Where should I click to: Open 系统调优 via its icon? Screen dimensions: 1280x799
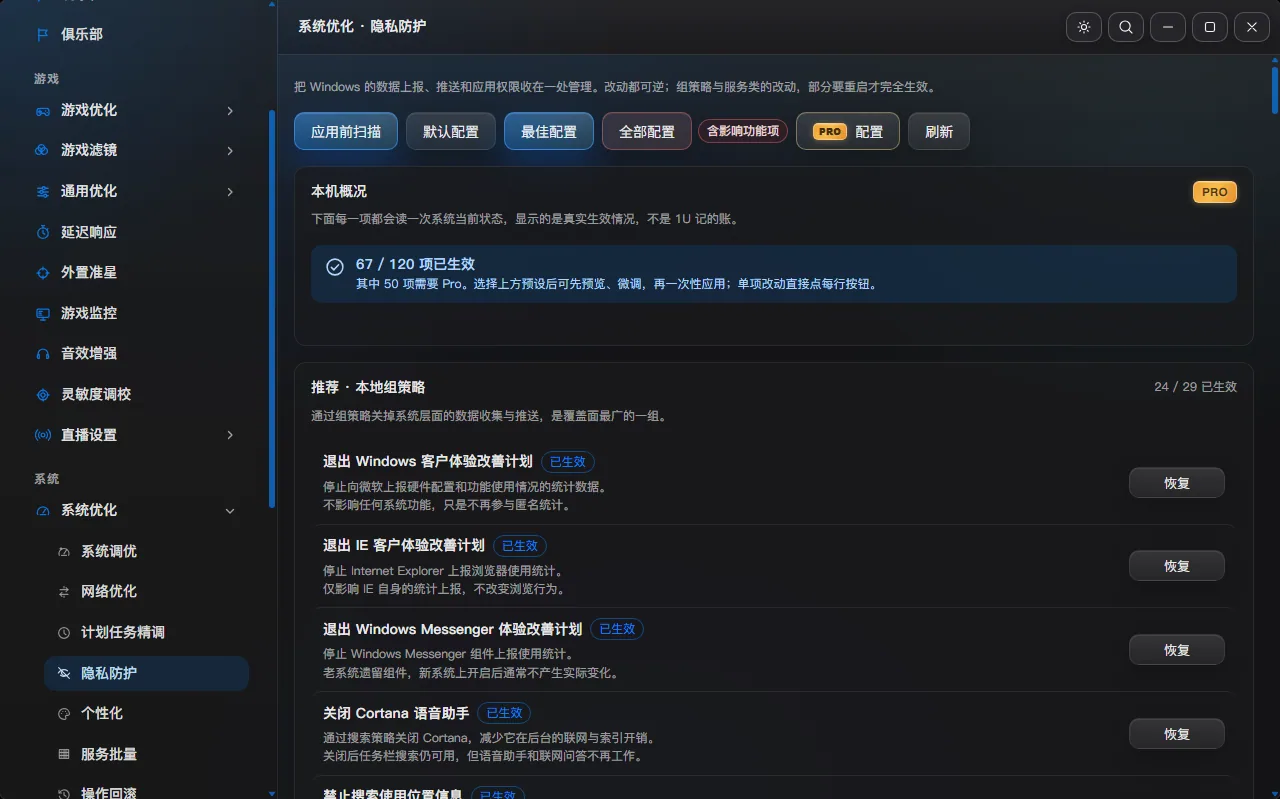[64, 551]
